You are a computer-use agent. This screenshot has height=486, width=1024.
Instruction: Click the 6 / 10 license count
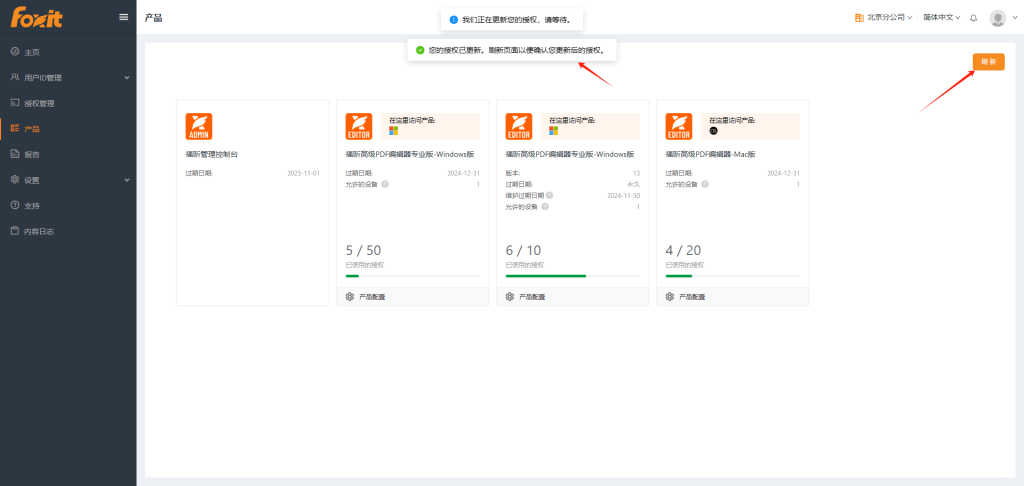[x=523, y=250]
